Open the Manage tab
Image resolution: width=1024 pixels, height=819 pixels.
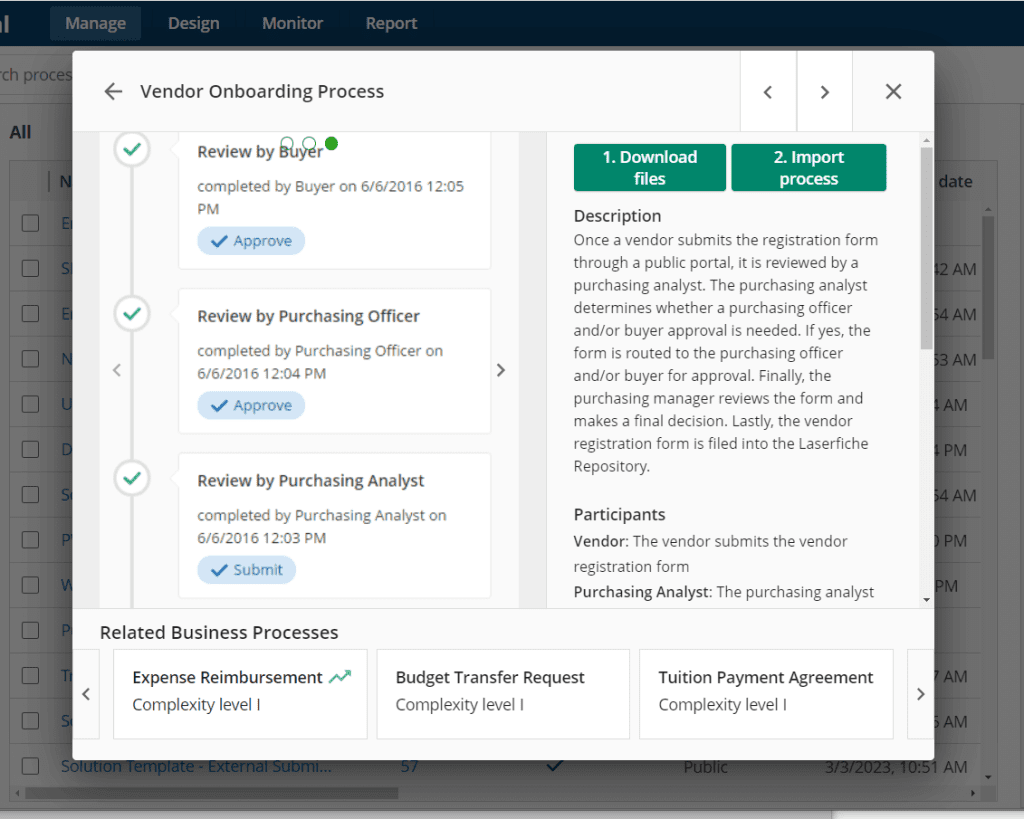(95, 24)
